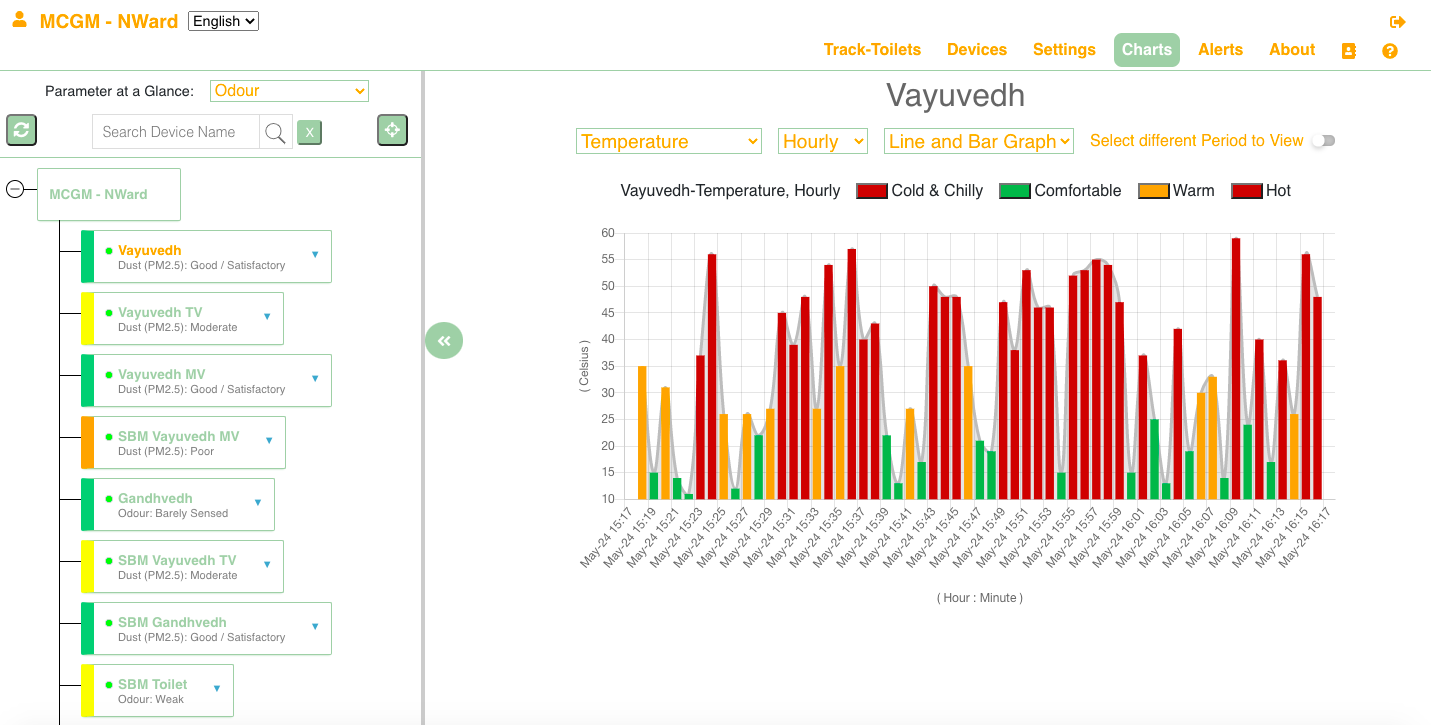Click the user profile icon beside MCGM

pos(19,20)
